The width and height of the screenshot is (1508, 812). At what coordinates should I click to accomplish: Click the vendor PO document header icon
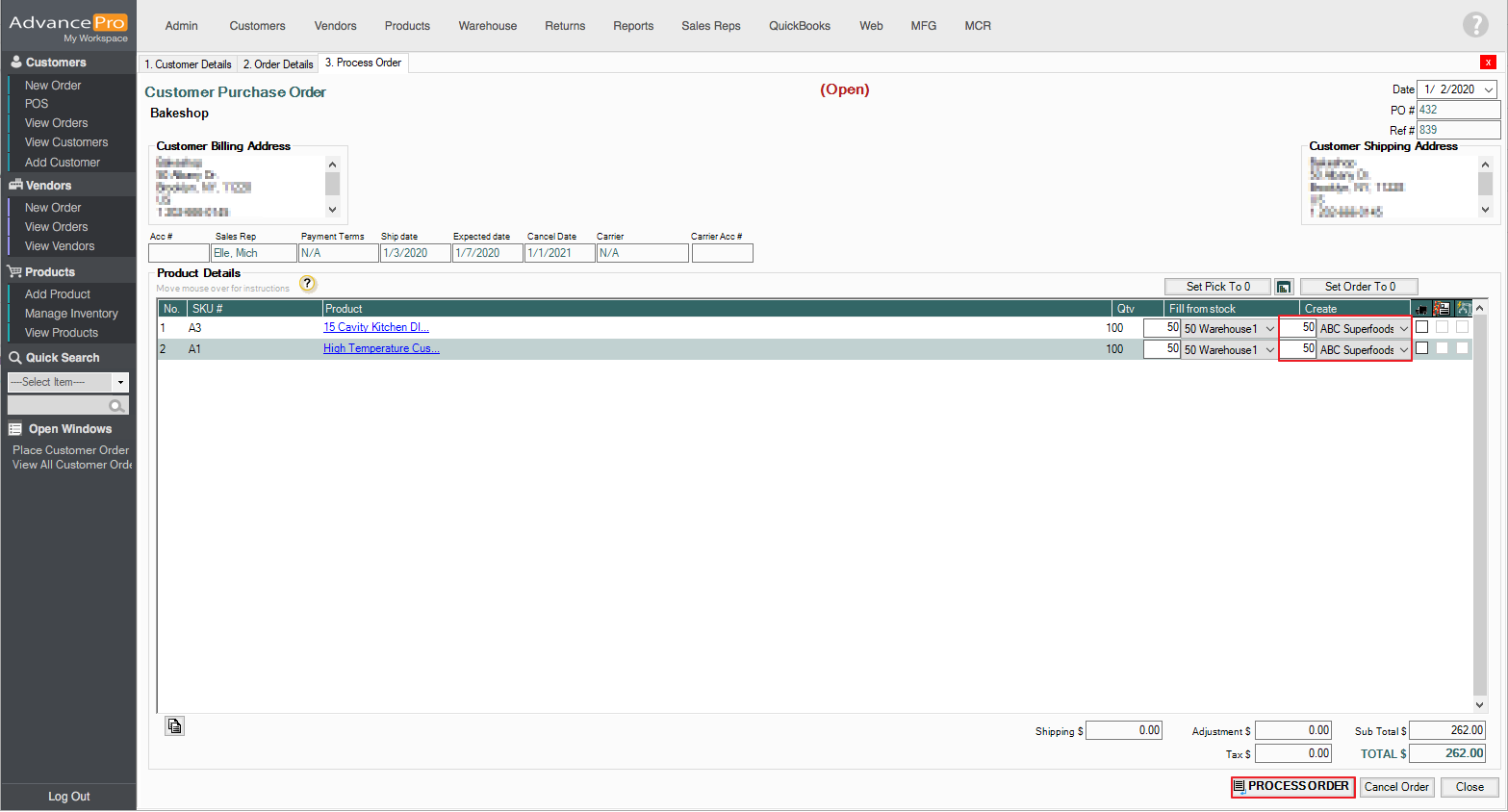(x=1442, y=309)
